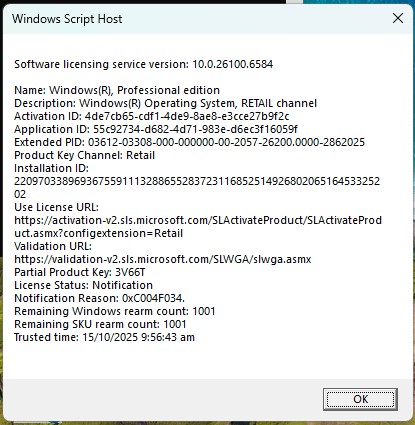Image resolution: width=415 pixels, height=425 pixels.
Task: Click the Trusted time line
Action: [x=104, y=337]
